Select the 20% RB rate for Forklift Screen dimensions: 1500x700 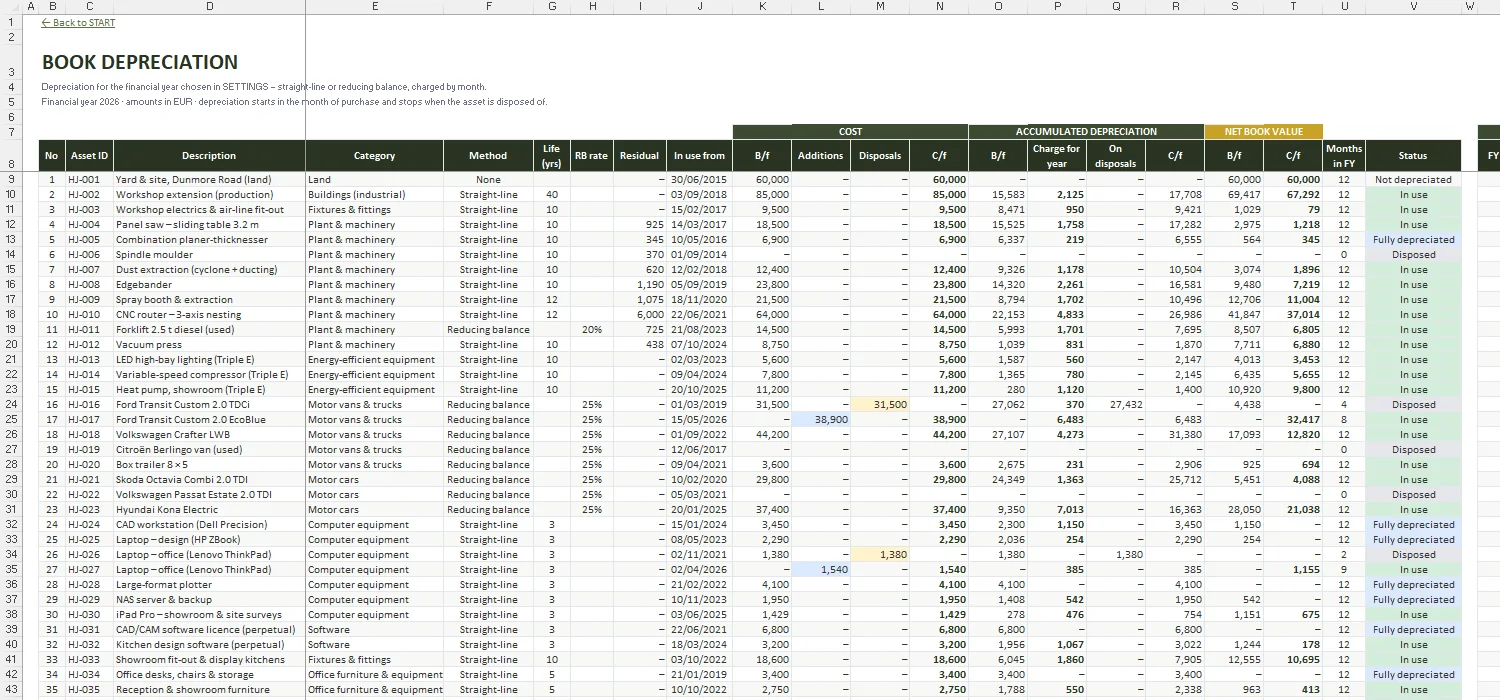(592, 330)
